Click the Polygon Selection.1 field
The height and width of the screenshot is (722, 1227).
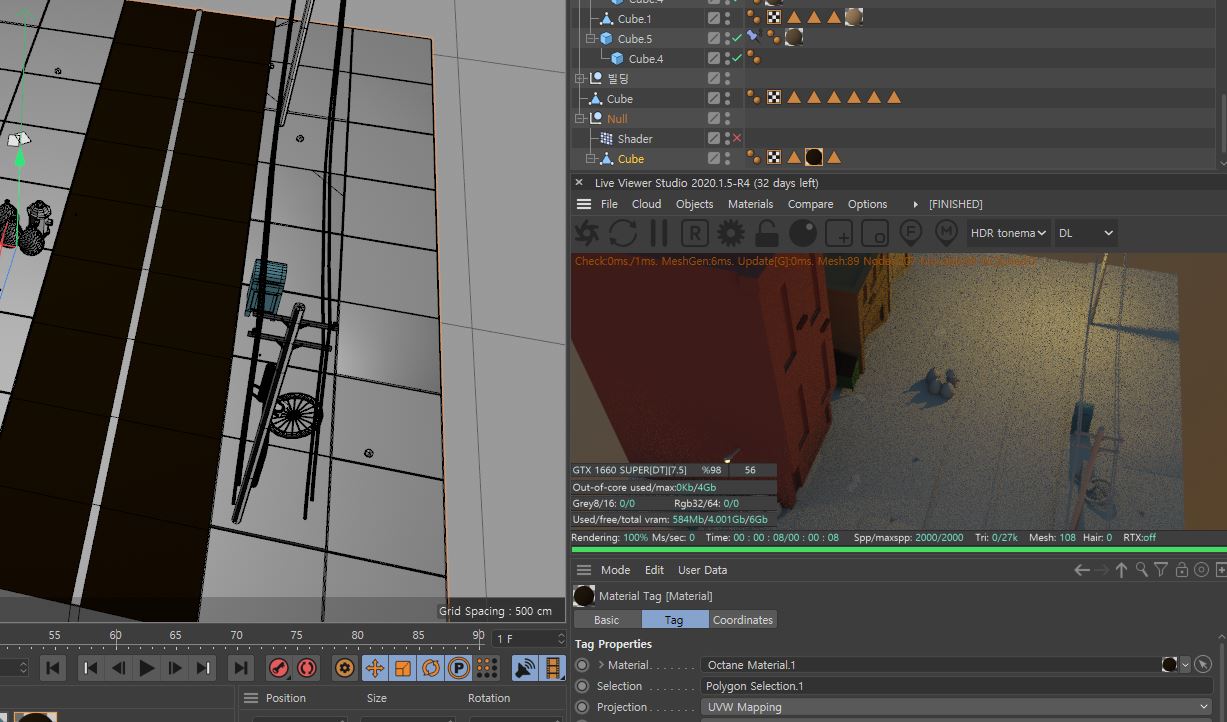point(956,686)
